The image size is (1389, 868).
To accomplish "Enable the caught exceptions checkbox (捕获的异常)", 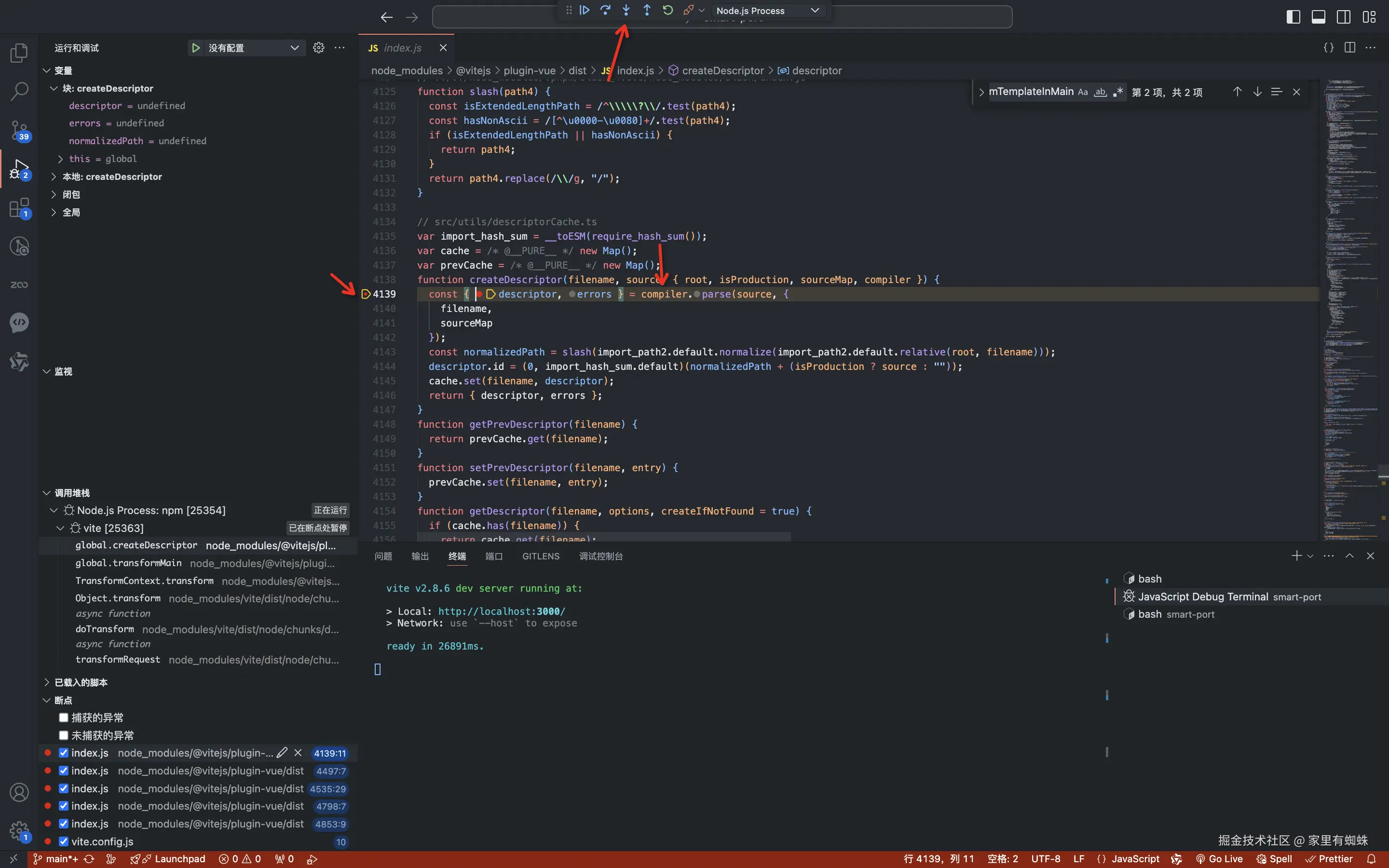I will [x=64, y=718].
